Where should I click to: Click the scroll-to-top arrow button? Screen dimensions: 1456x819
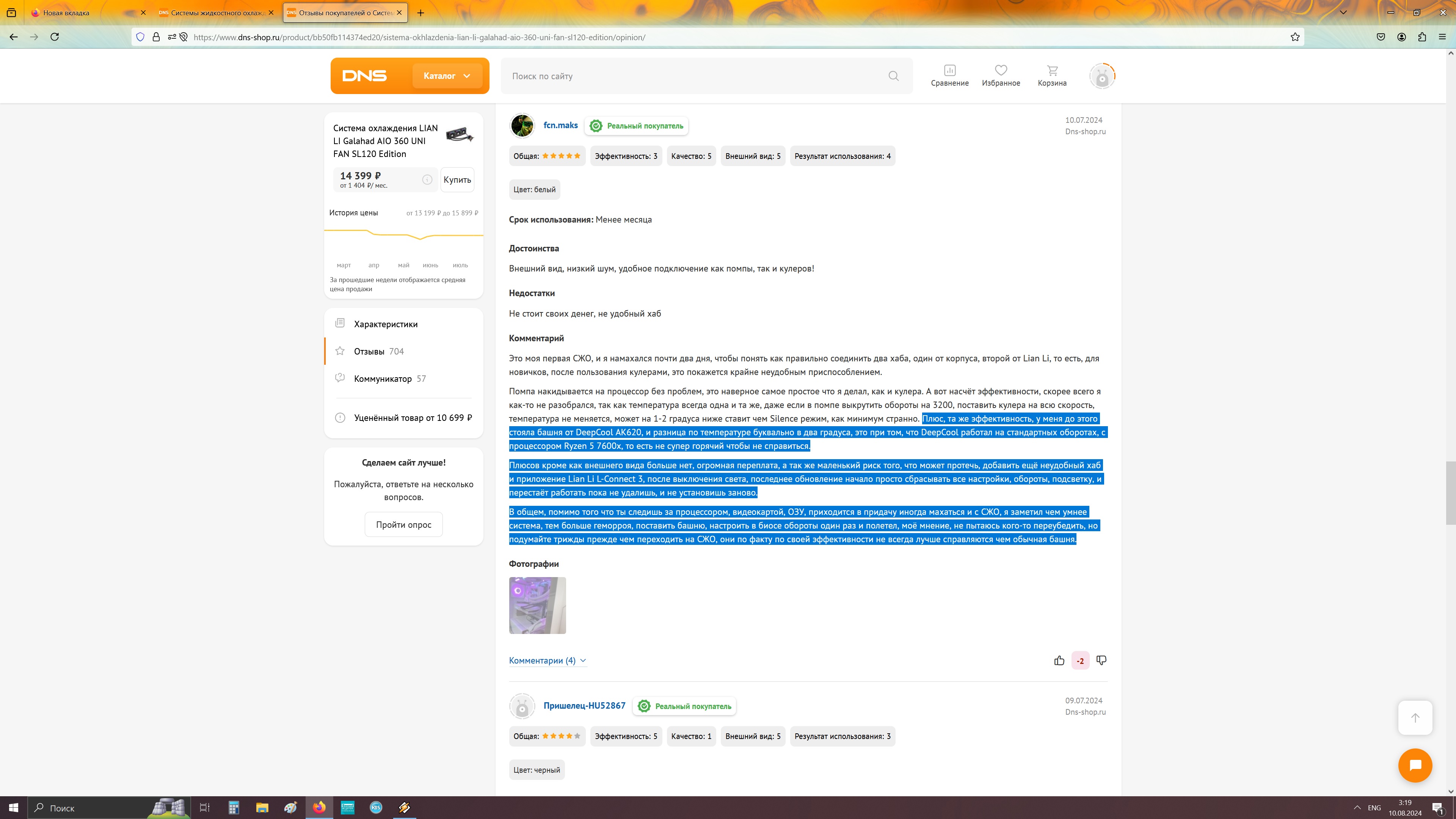(x=1415, y=718)
